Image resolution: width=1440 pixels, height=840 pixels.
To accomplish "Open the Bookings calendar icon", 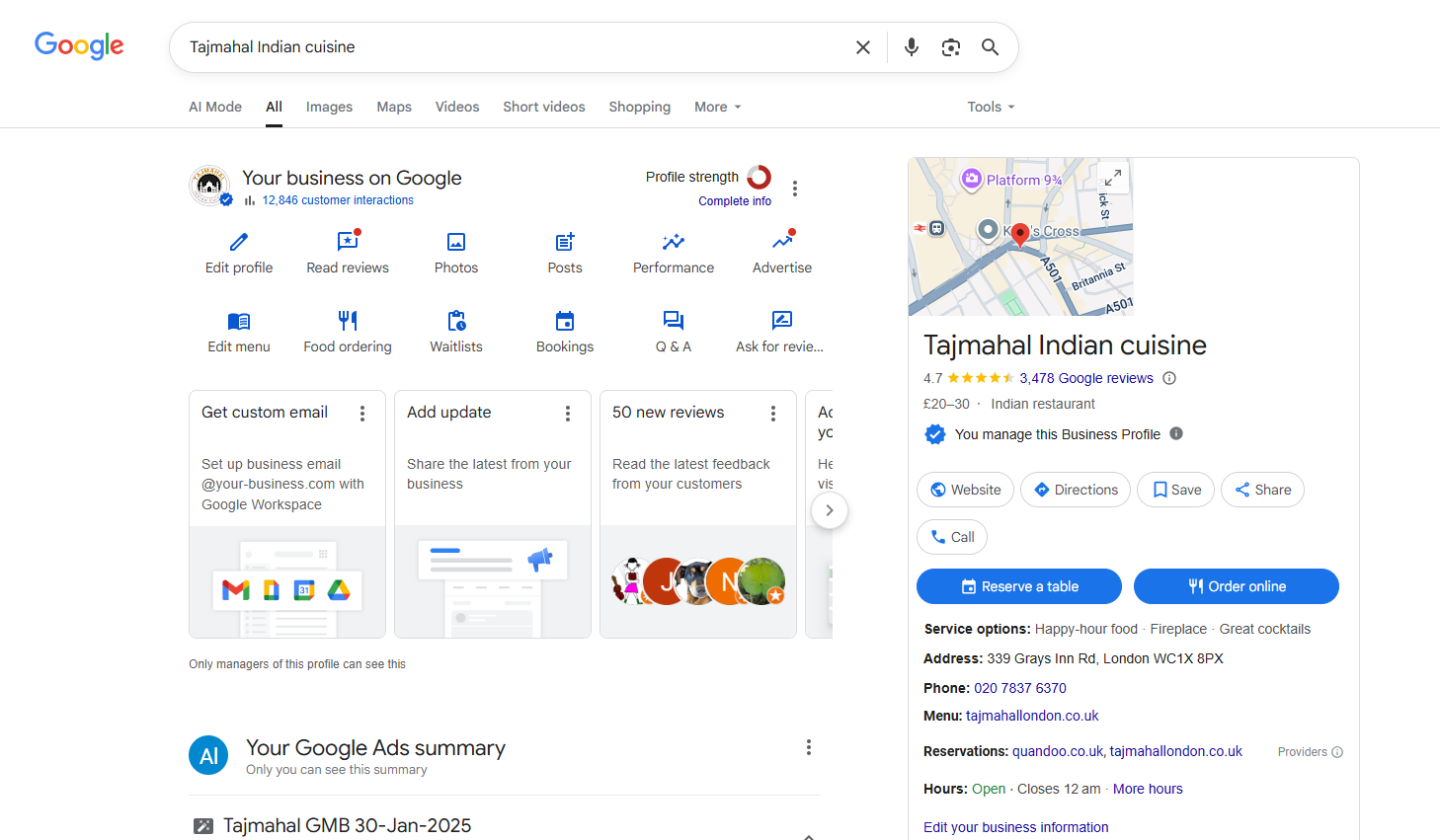I will 565,321.
